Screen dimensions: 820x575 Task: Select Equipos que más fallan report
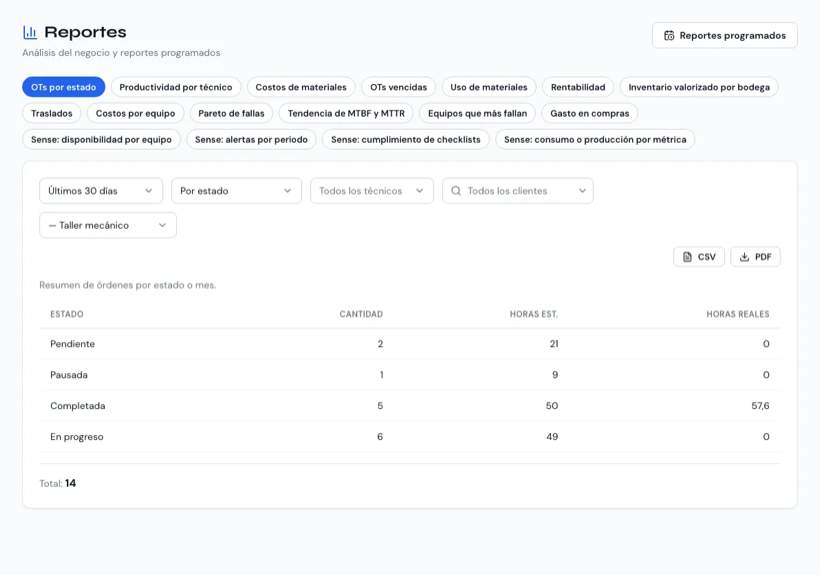point(477,113)
